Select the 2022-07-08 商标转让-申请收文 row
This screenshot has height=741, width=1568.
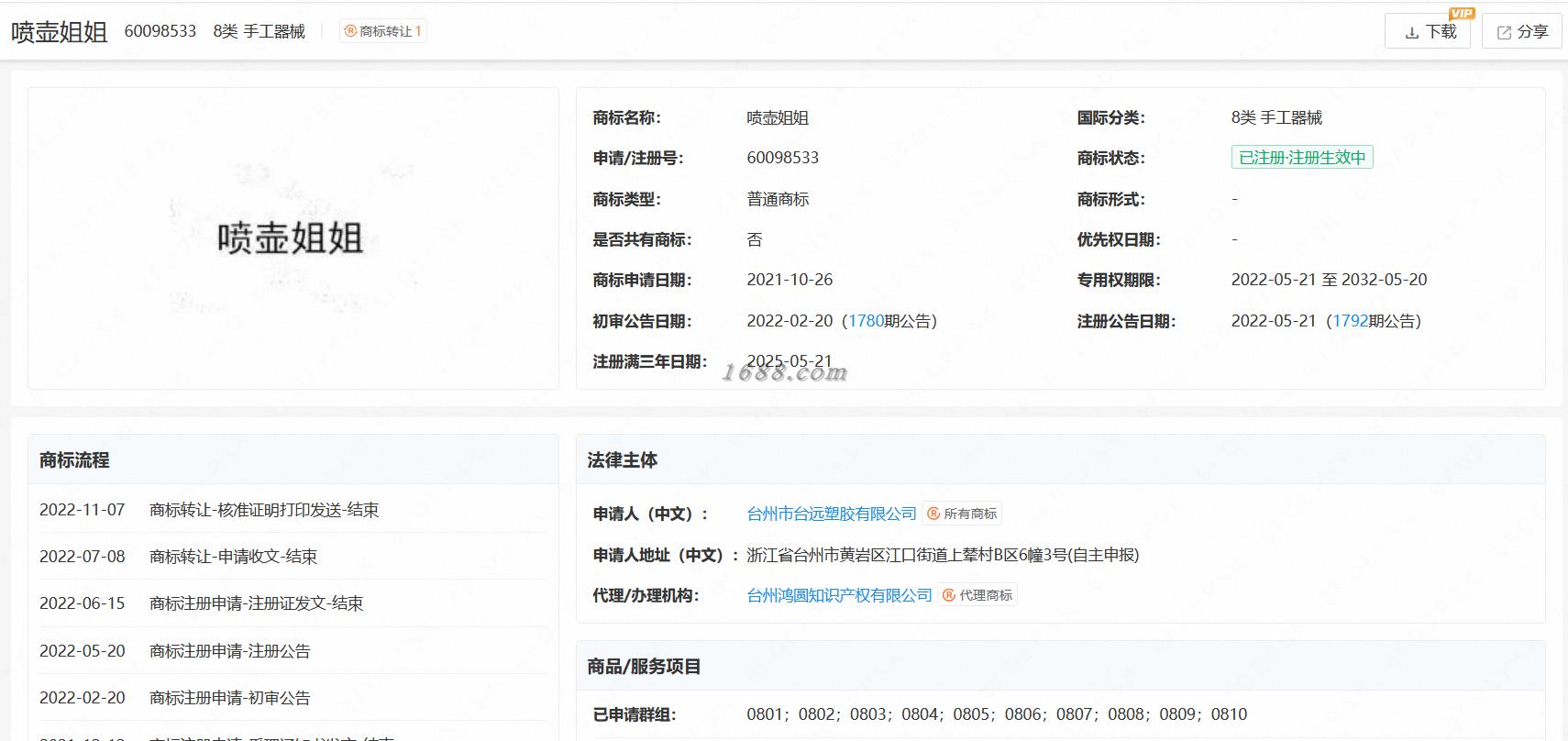click(293, 557)
